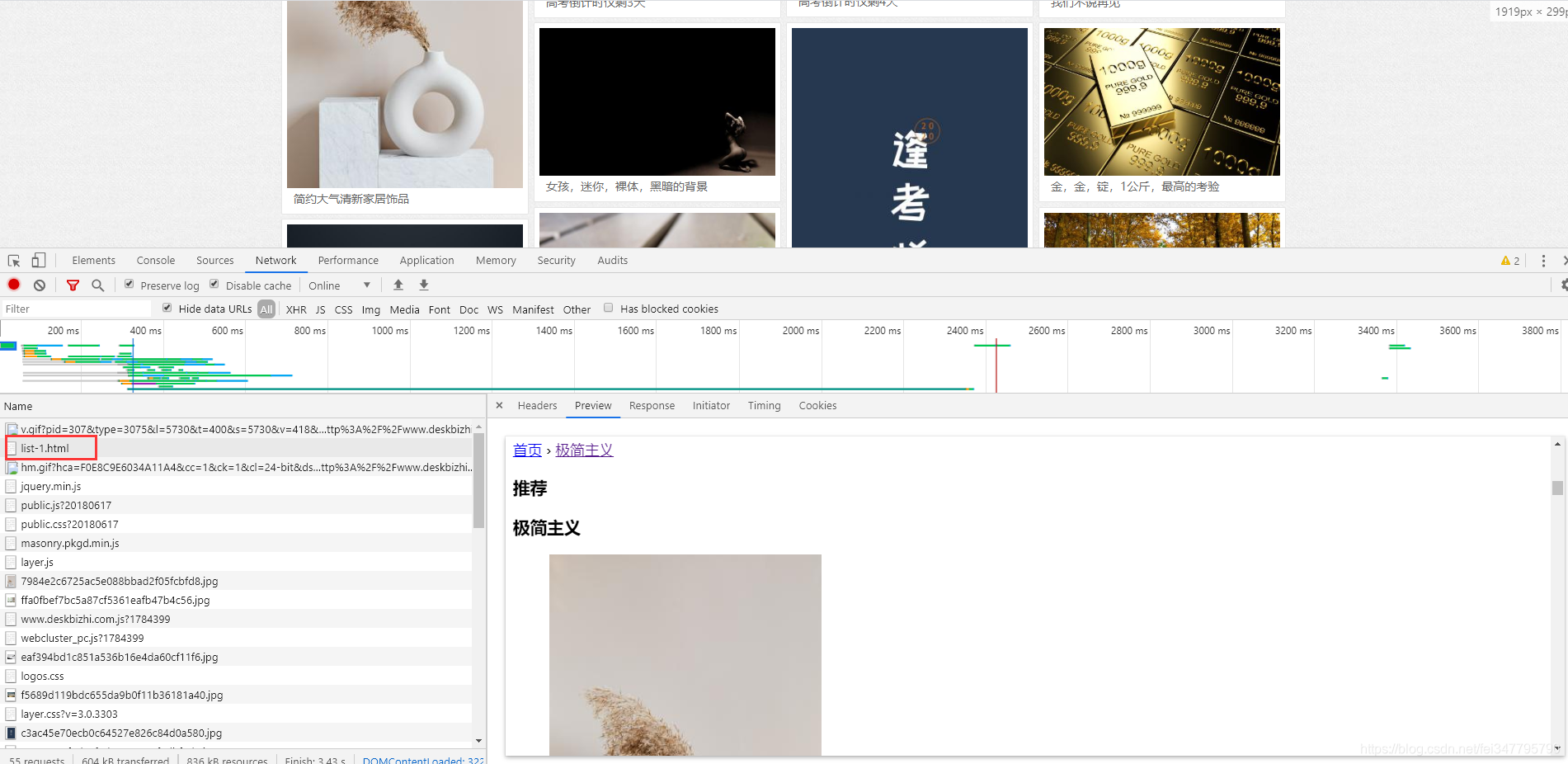Stop recording the network log
1568x764 pixels.
[14, 285]
